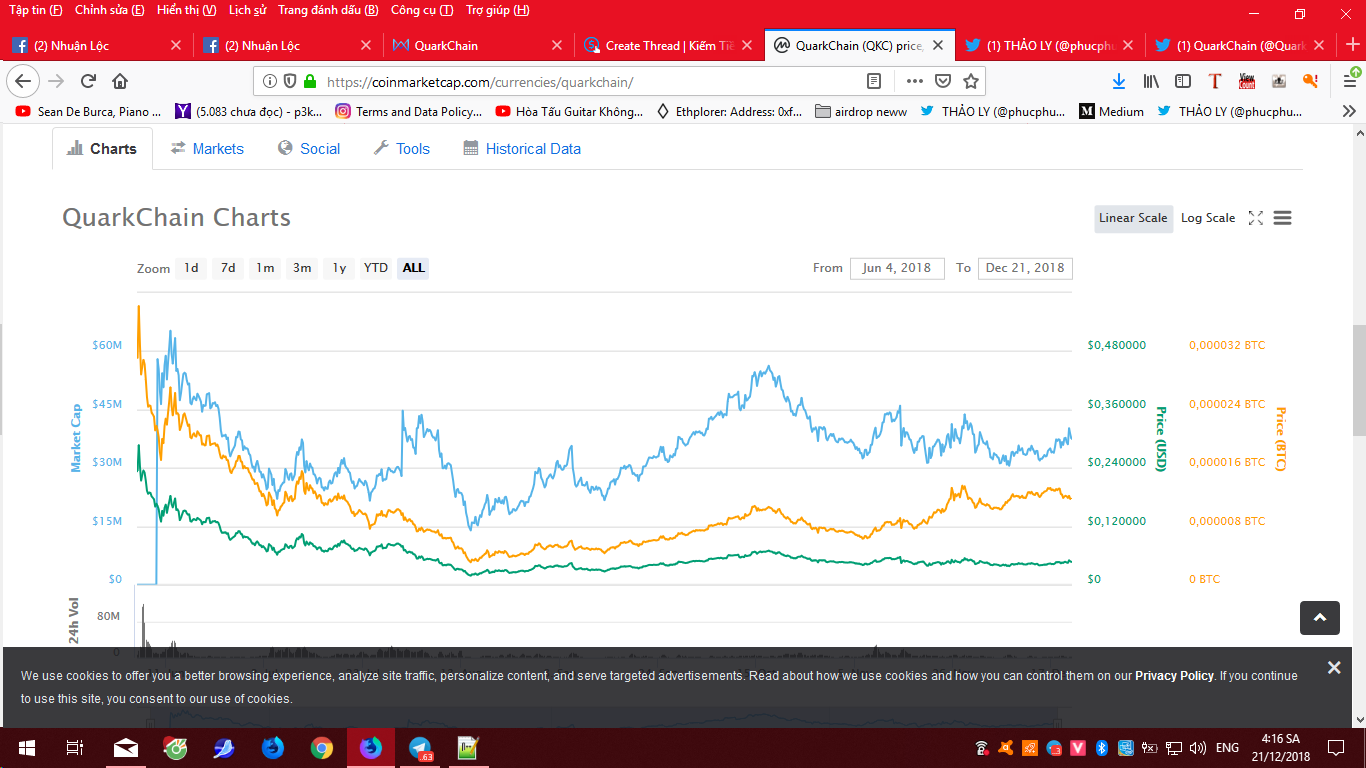
Task: Open Task View on the taskbar
Action: pyautogui.click(x=74, y=748)
